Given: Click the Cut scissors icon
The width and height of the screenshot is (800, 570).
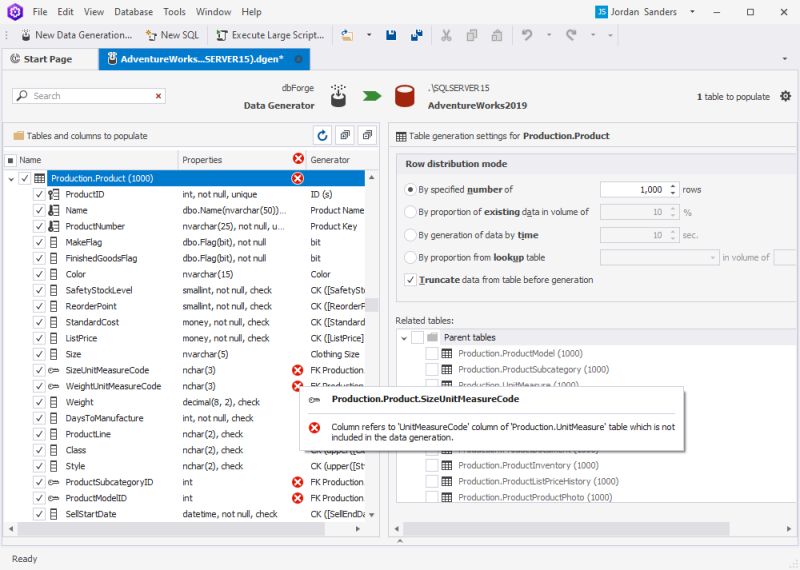Looking at the screenshot, I should point(446,35).
